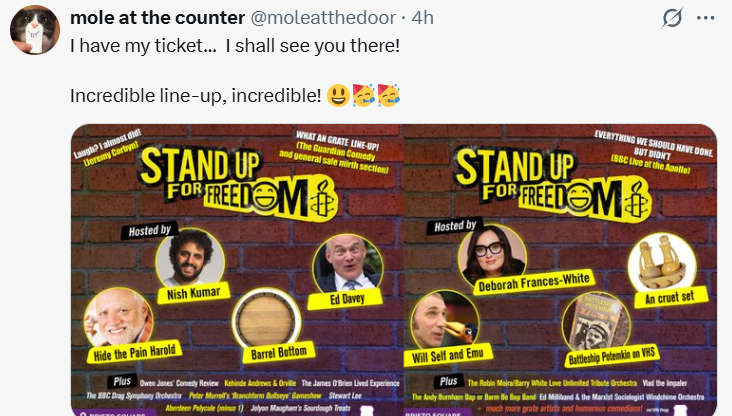Click the grinning face emoji
This screenshot has width=732, height=416.
(x=338, y=96)
